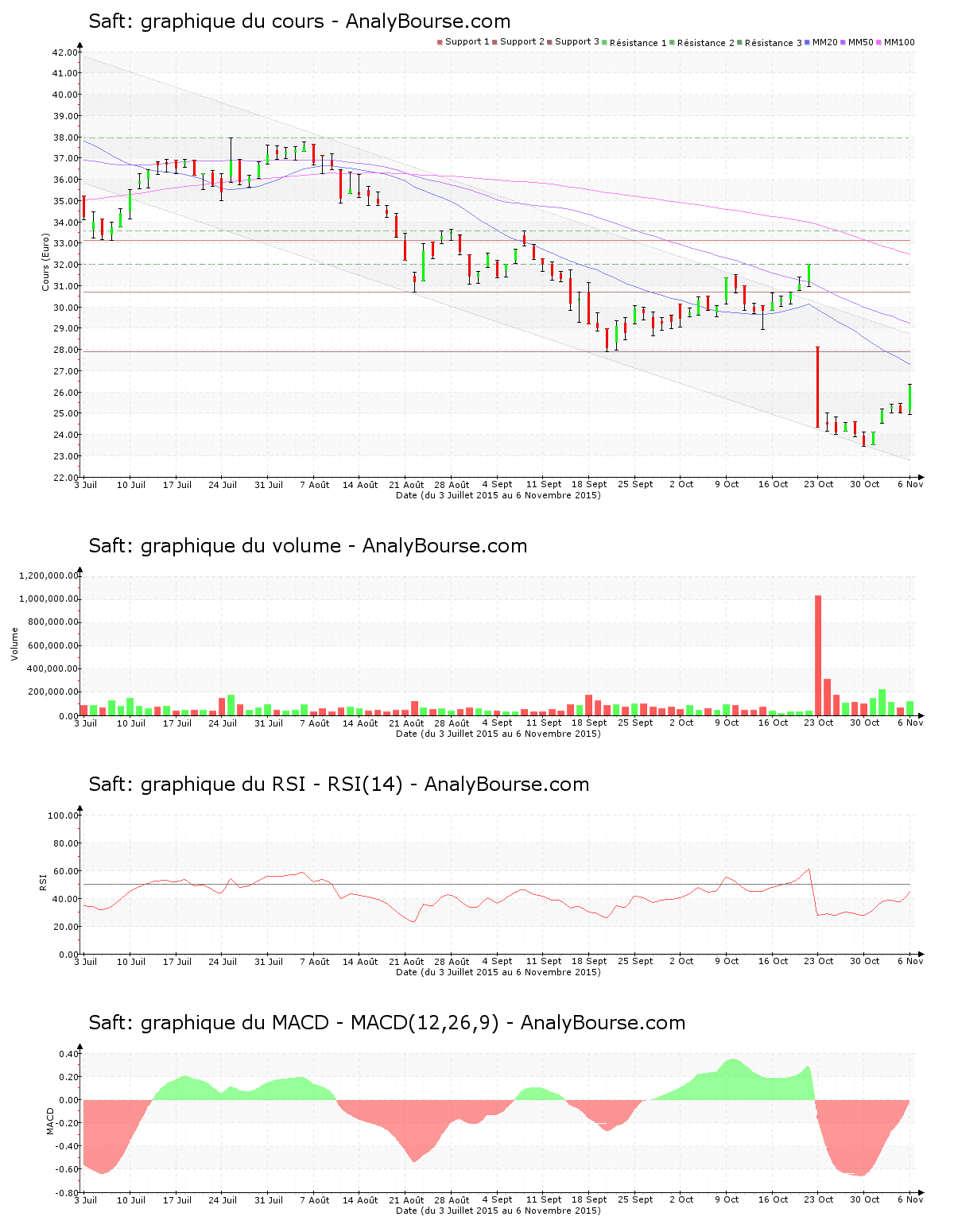The width and height of the screenshot is (954, 1232).
Task: Click the 22.00 value on the price axis
Action: click(65, 478)
